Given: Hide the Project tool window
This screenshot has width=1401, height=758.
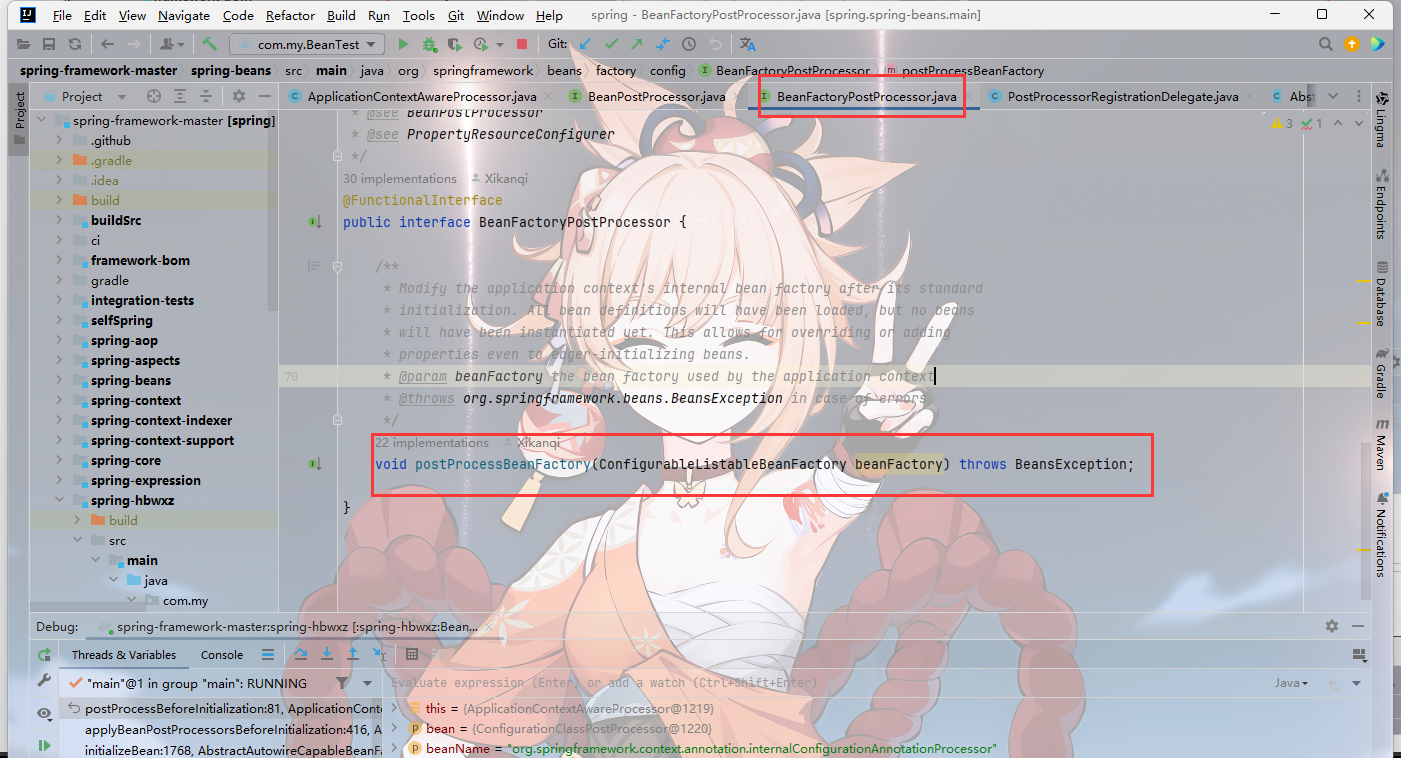Looking at the screenshot, I should [x=264, y=97].
